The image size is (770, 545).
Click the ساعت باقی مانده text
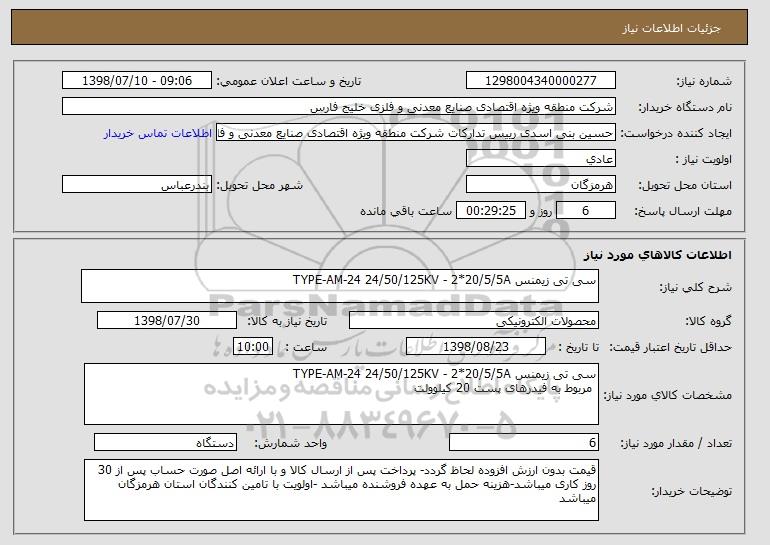[406, 211]
